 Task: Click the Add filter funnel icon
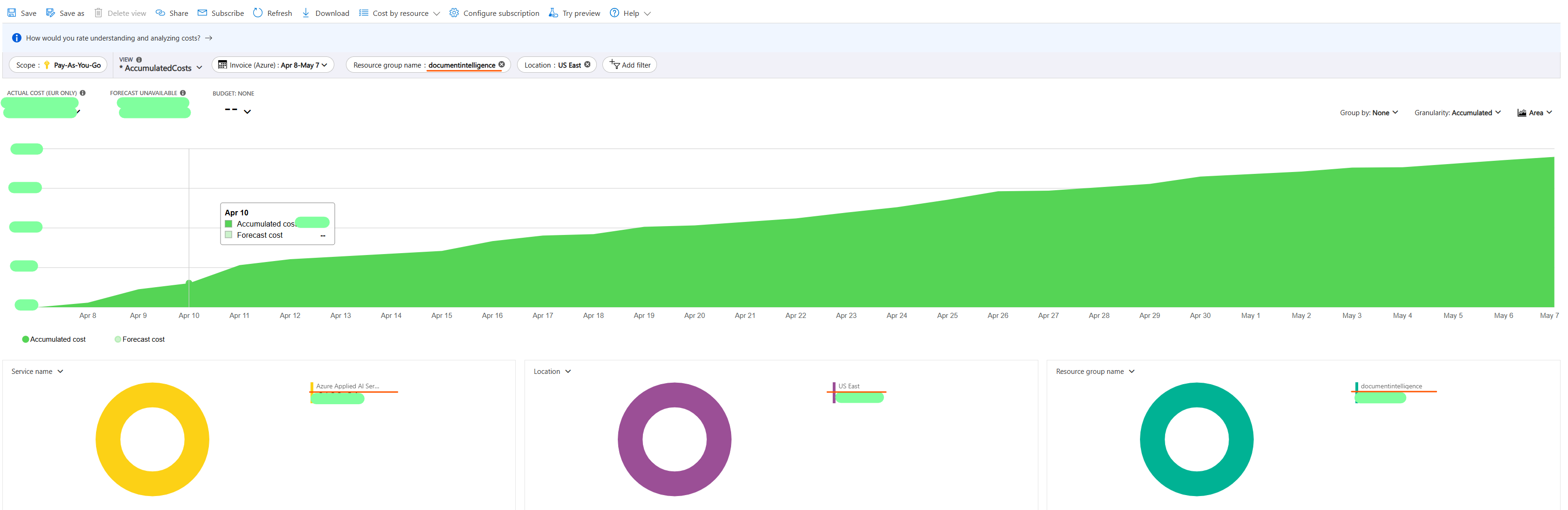[x=615, y=64]
